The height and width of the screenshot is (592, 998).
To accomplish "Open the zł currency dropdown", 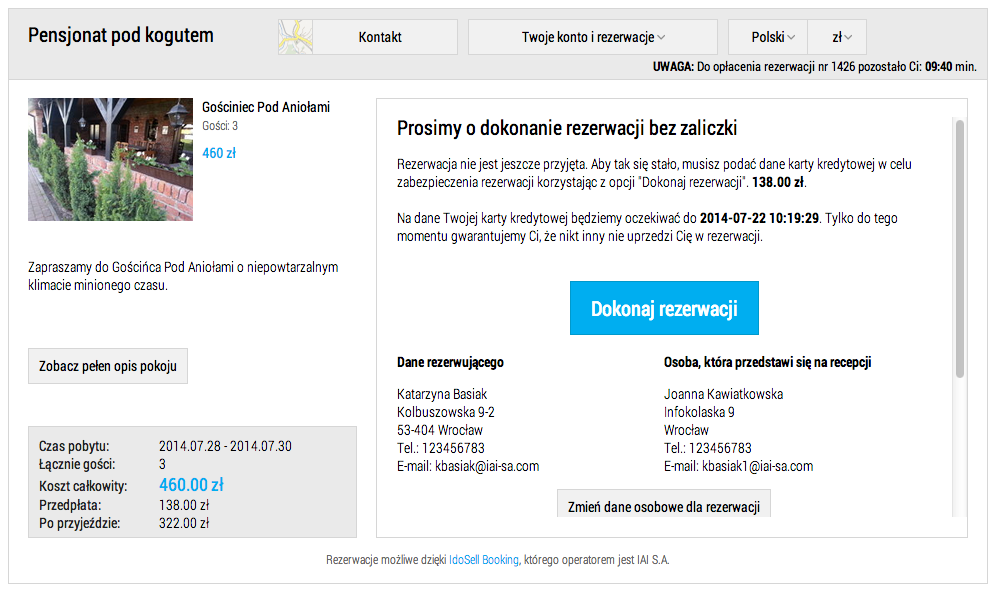I will point(837,37).
